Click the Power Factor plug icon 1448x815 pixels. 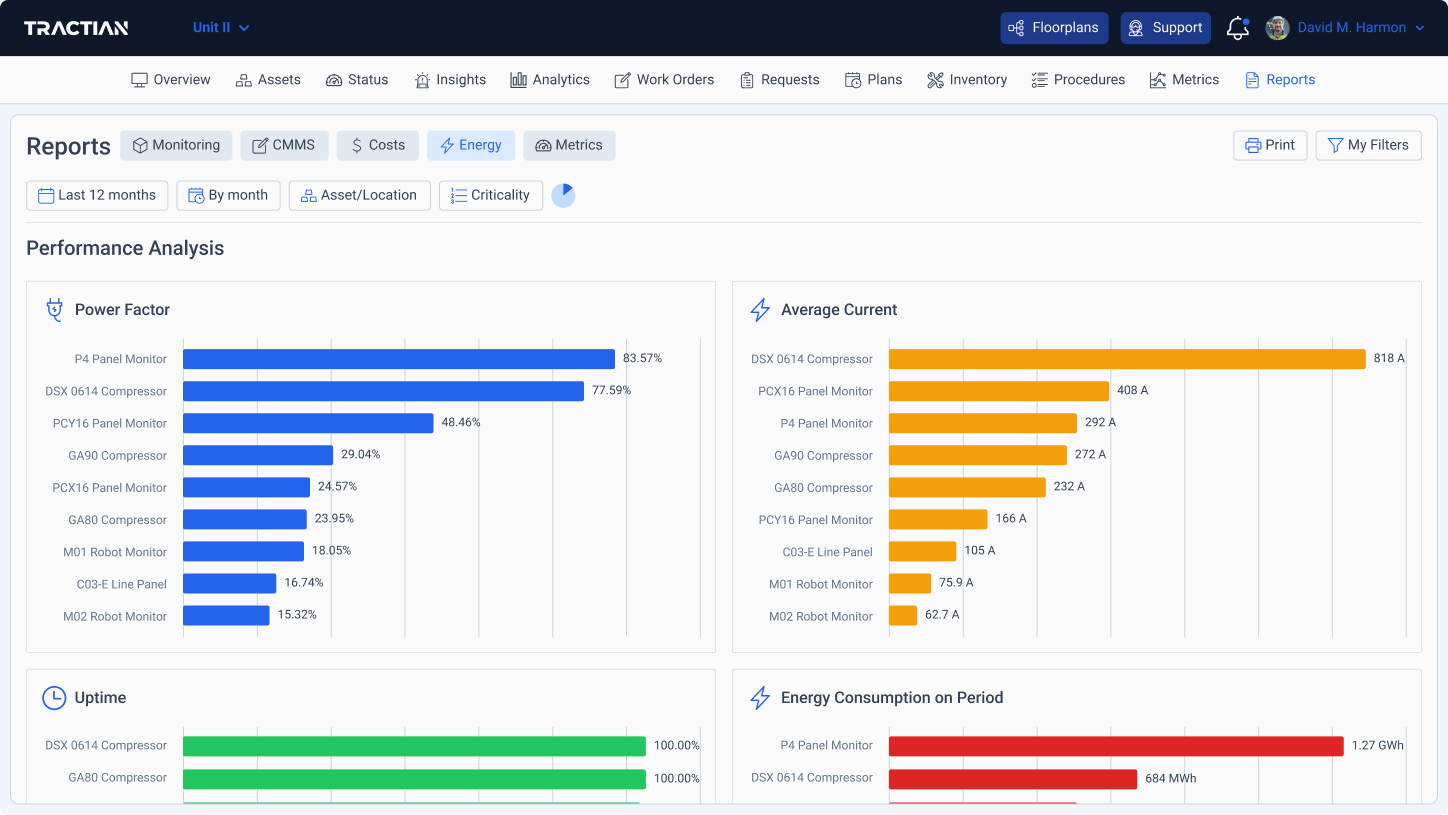pos(54,309)
